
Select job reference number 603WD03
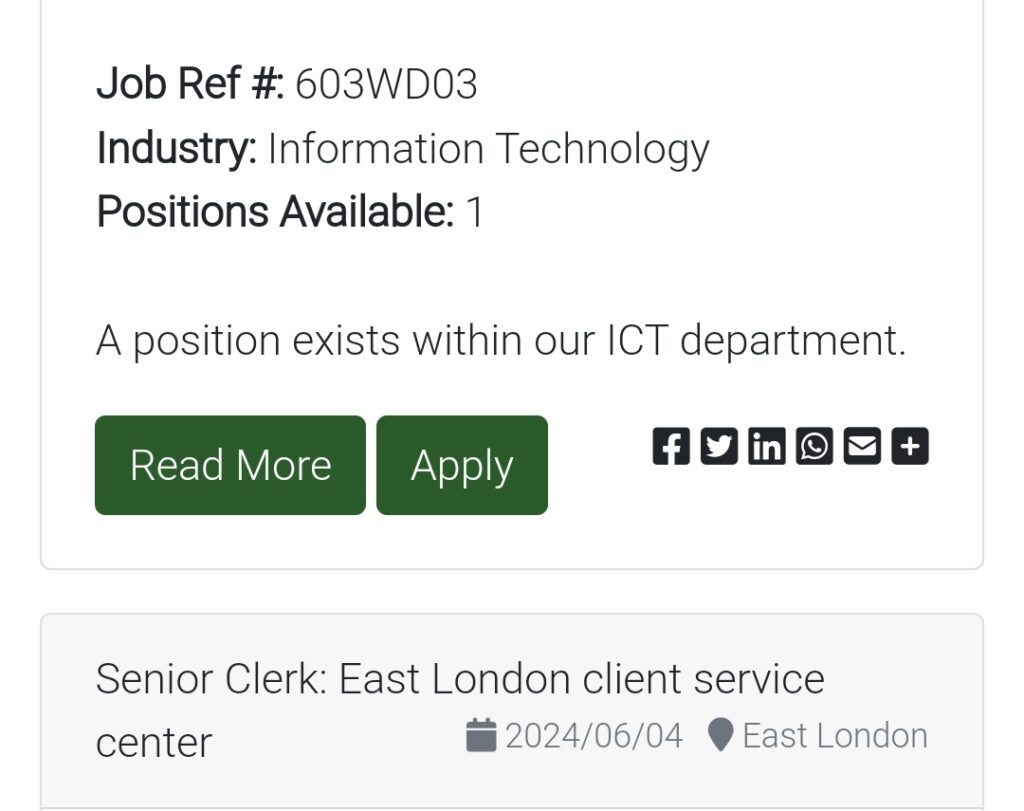tap(386, 84)
